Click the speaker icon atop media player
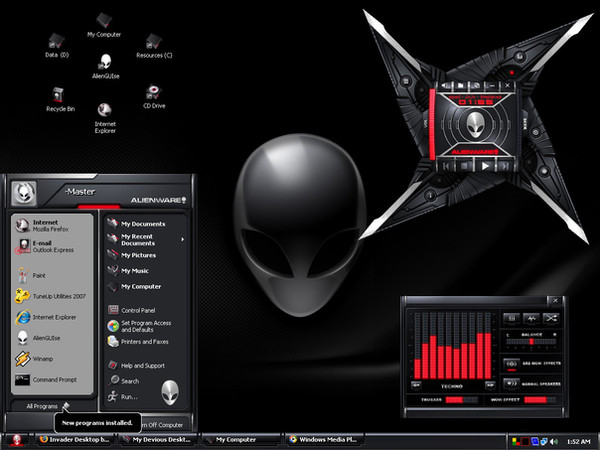 point(445,85)
